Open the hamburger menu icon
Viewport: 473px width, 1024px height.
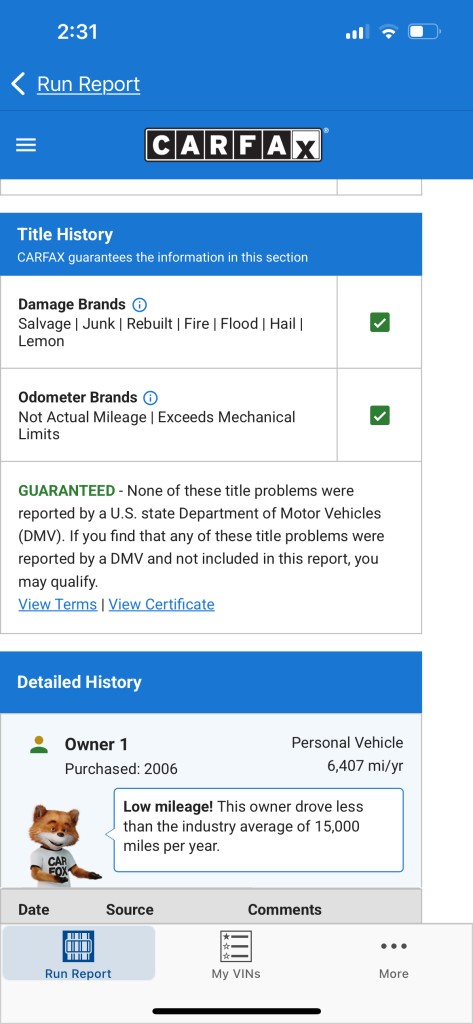[26, 145]
